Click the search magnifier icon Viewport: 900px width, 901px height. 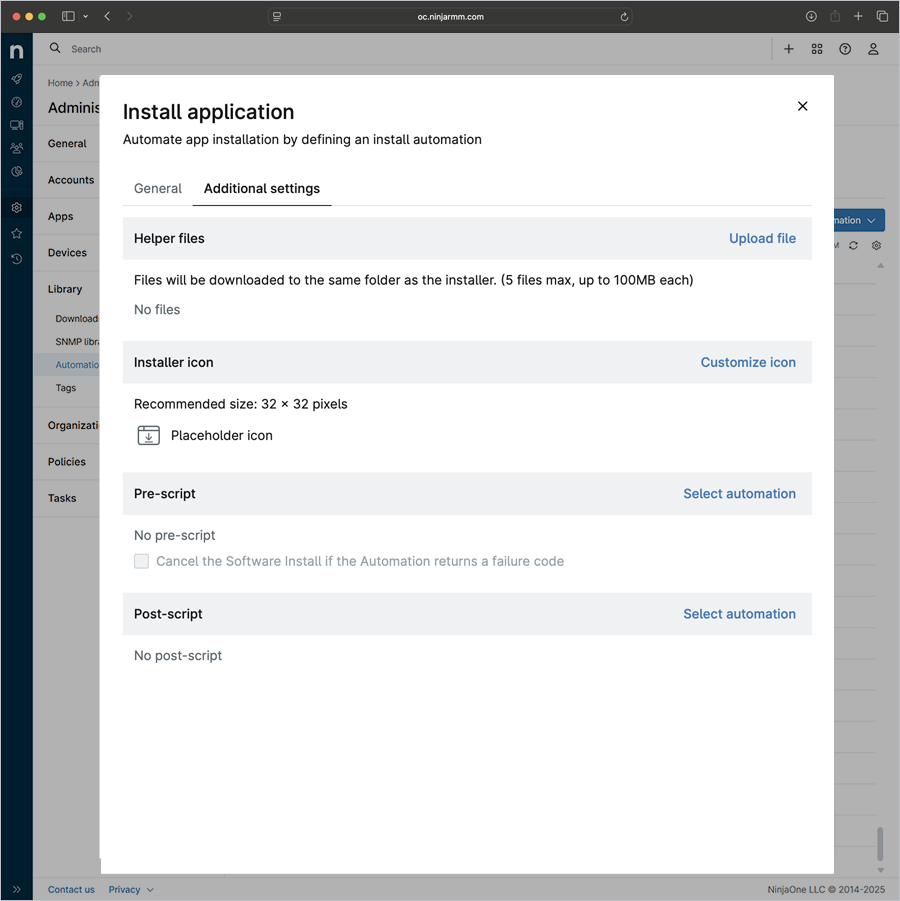tap(55, 48)
